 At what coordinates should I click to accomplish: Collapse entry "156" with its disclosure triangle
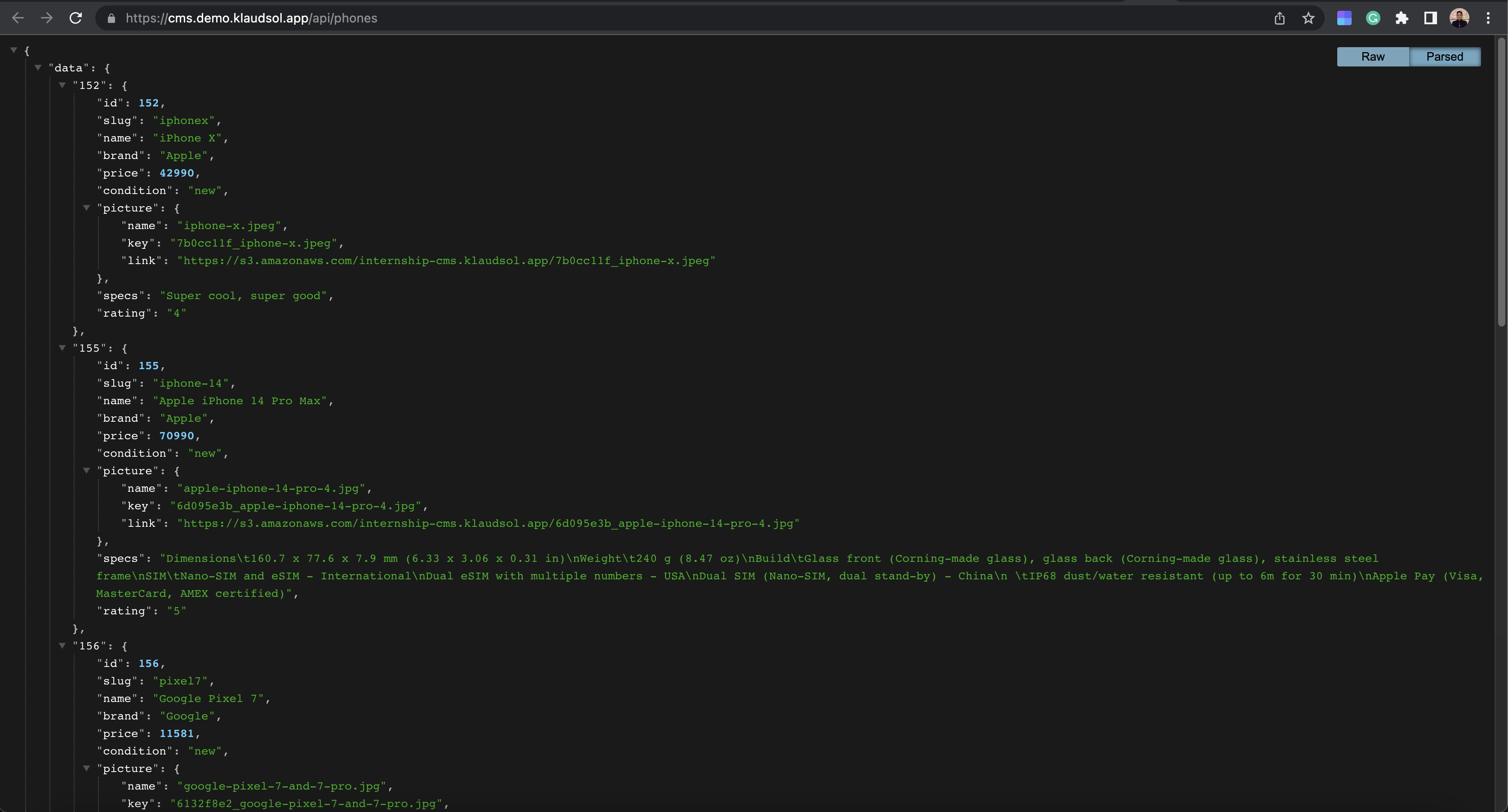tap(62, 644)
